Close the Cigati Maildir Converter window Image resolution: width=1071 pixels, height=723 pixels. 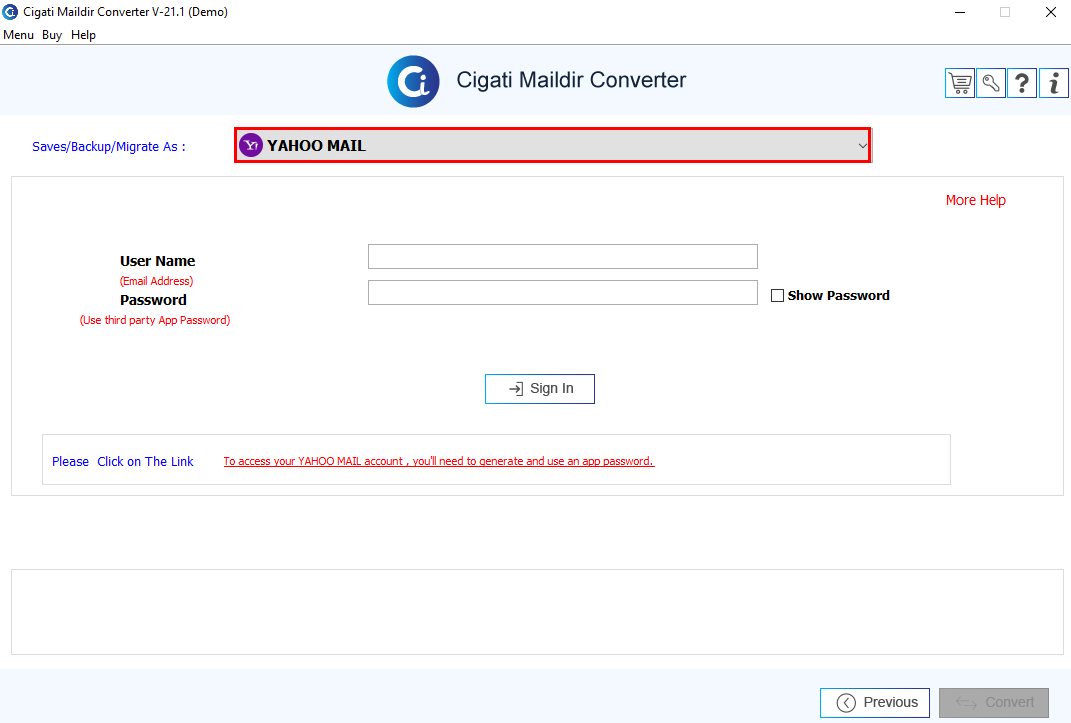(x=1051, y=12)
